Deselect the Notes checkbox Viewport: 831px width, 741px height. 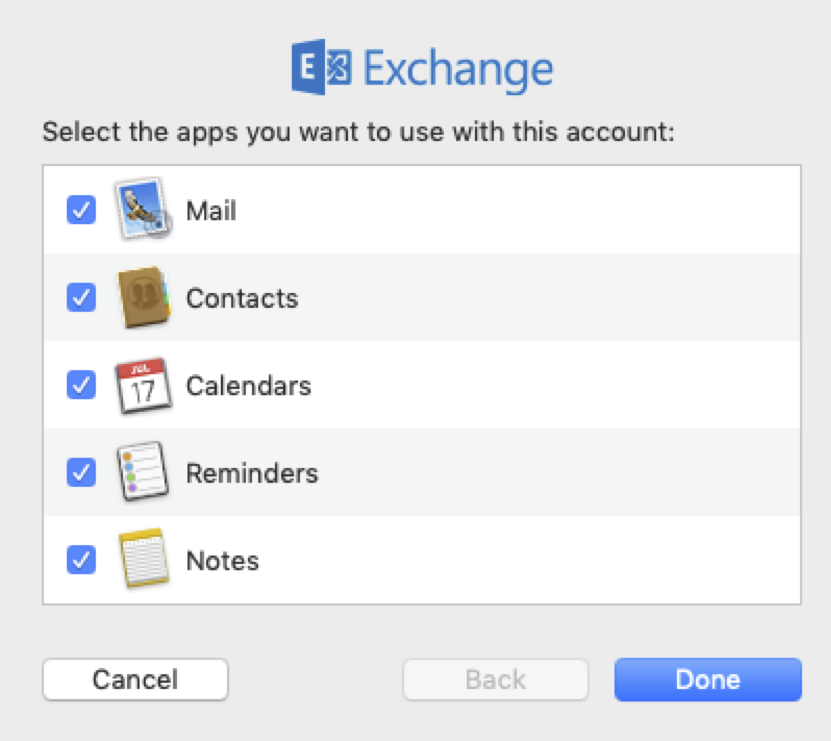(81, 559)
